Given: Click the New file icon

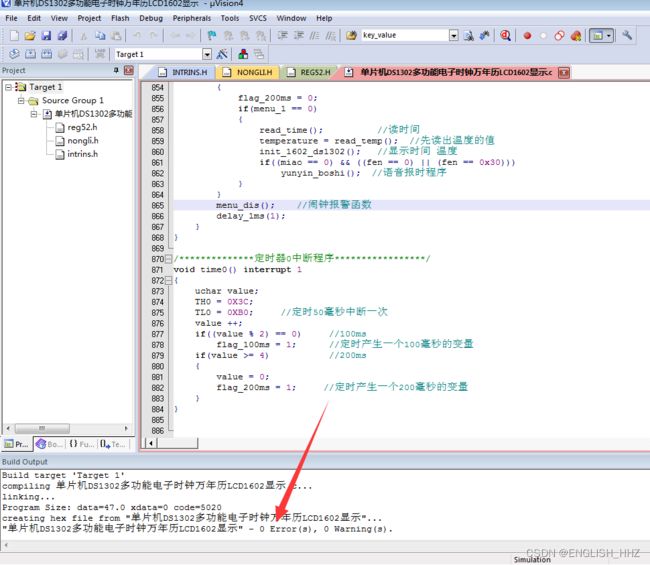Looking at the screenshot, I should [x=13, y=35].
